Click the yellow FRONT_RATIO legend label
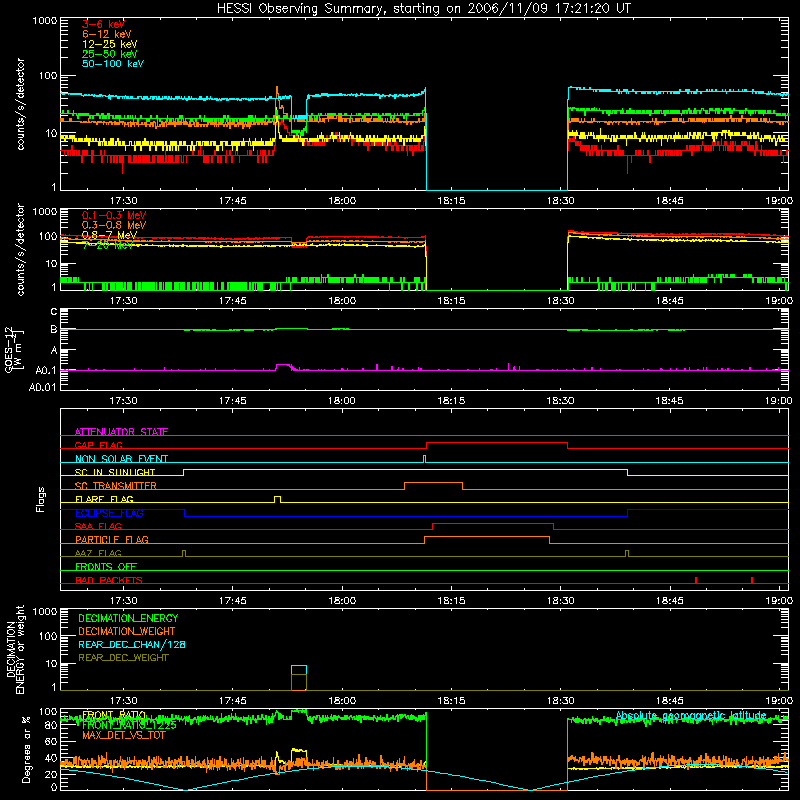The width and height of the screenshot is (800, 800). coord(114,715)
